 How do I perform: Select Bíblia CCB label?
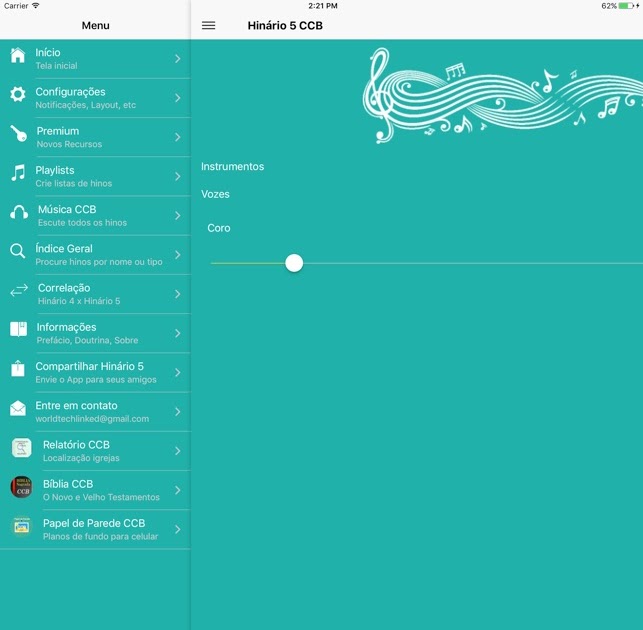pos(68,484)
